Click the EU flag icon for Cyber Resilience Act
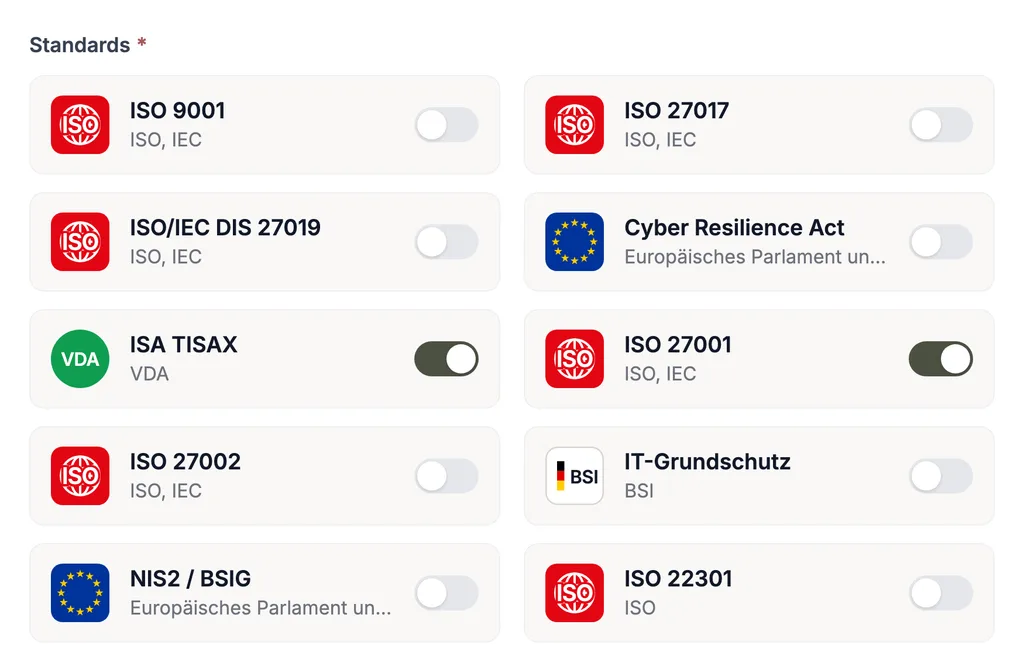The height and width of the screenshot is (672, 1024). pos(575,242)
